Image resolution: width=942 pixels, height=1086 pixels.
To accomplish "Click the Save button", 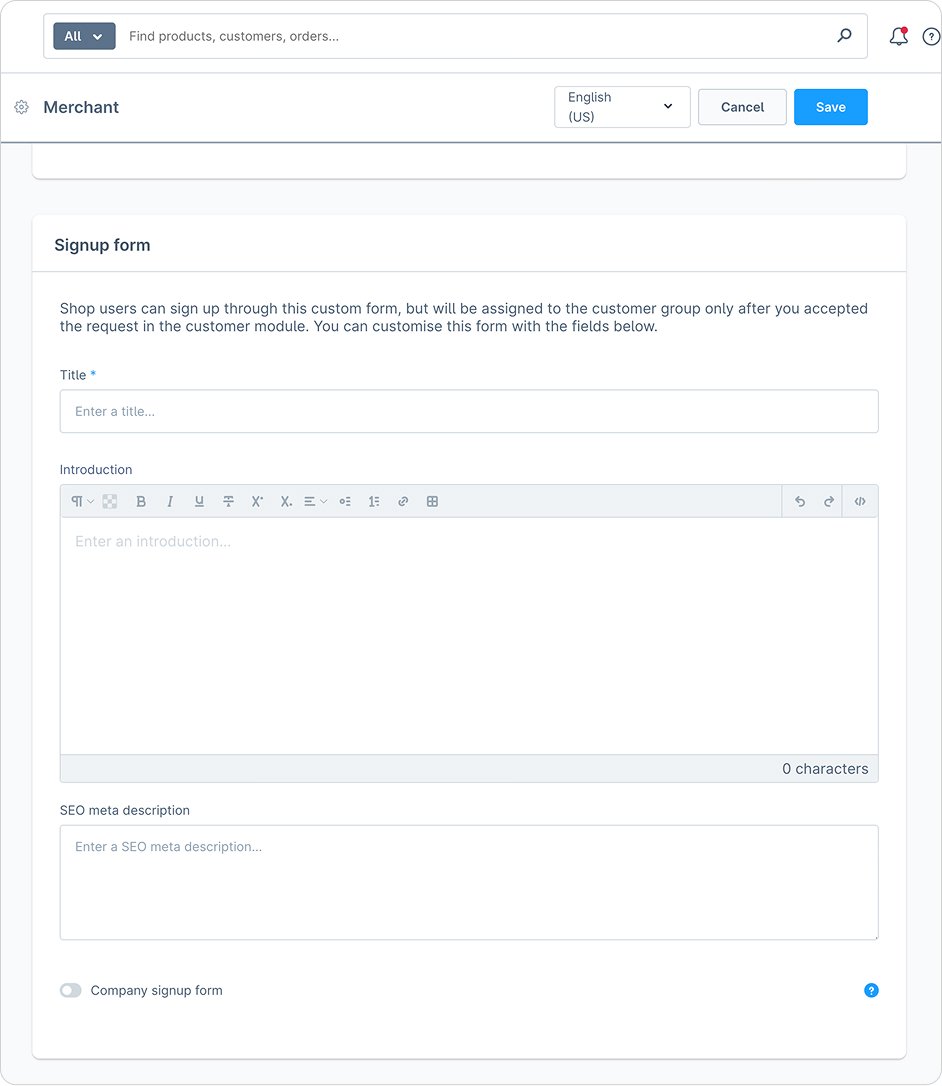I will [830, 107].
